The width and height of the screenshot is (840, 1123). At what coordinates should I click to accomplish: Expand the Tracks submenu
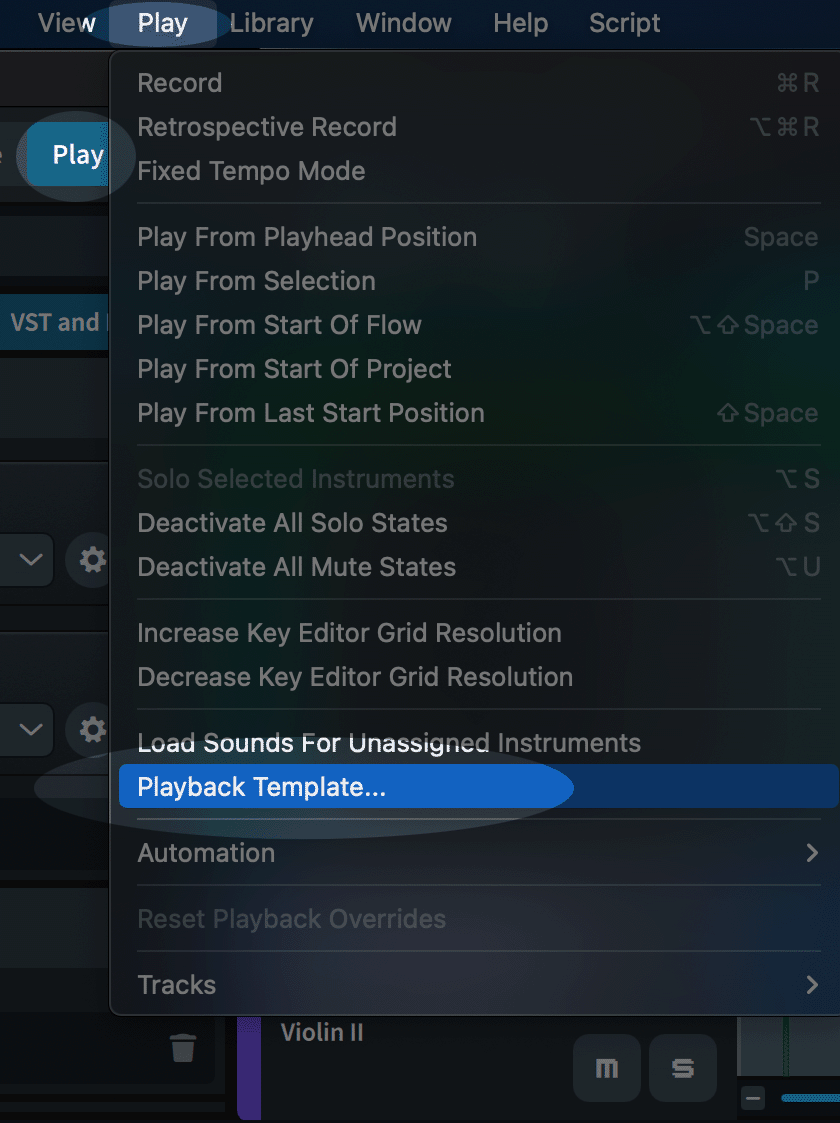pyautogui.click(x=478, y=985)
